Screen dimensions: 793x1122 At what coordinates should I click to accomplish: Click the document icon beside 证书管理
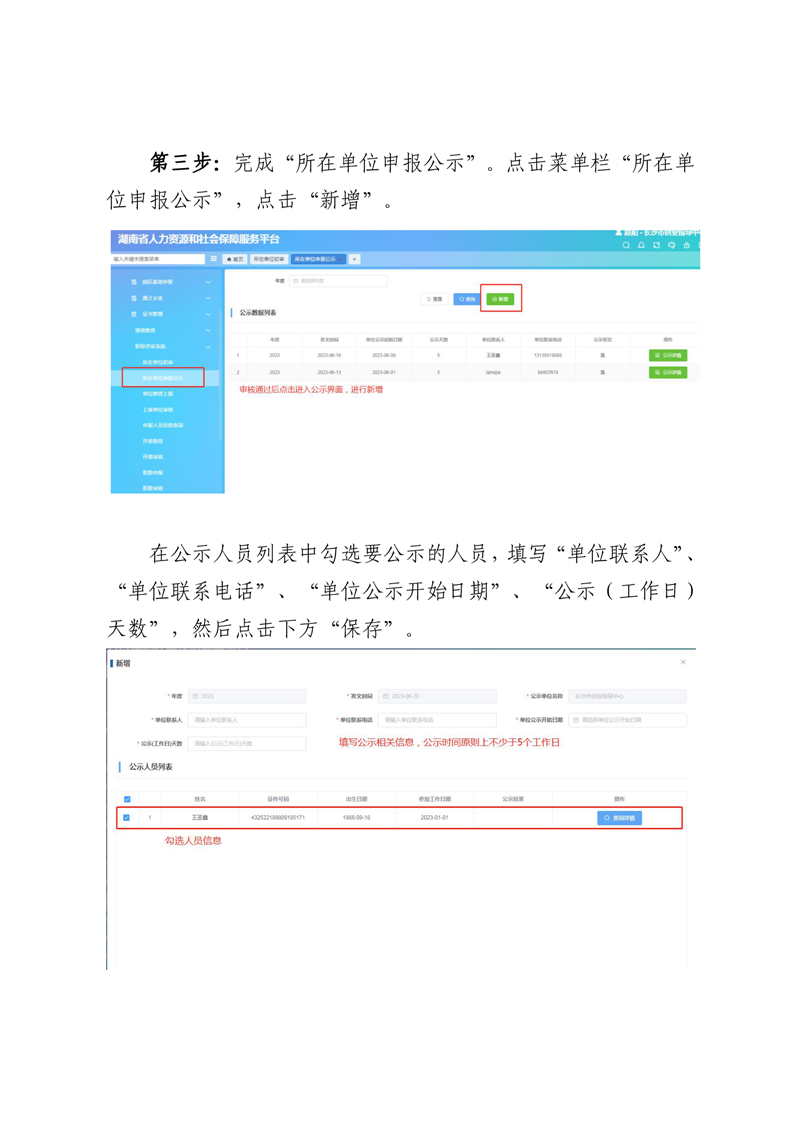click(x=134, y=314)
